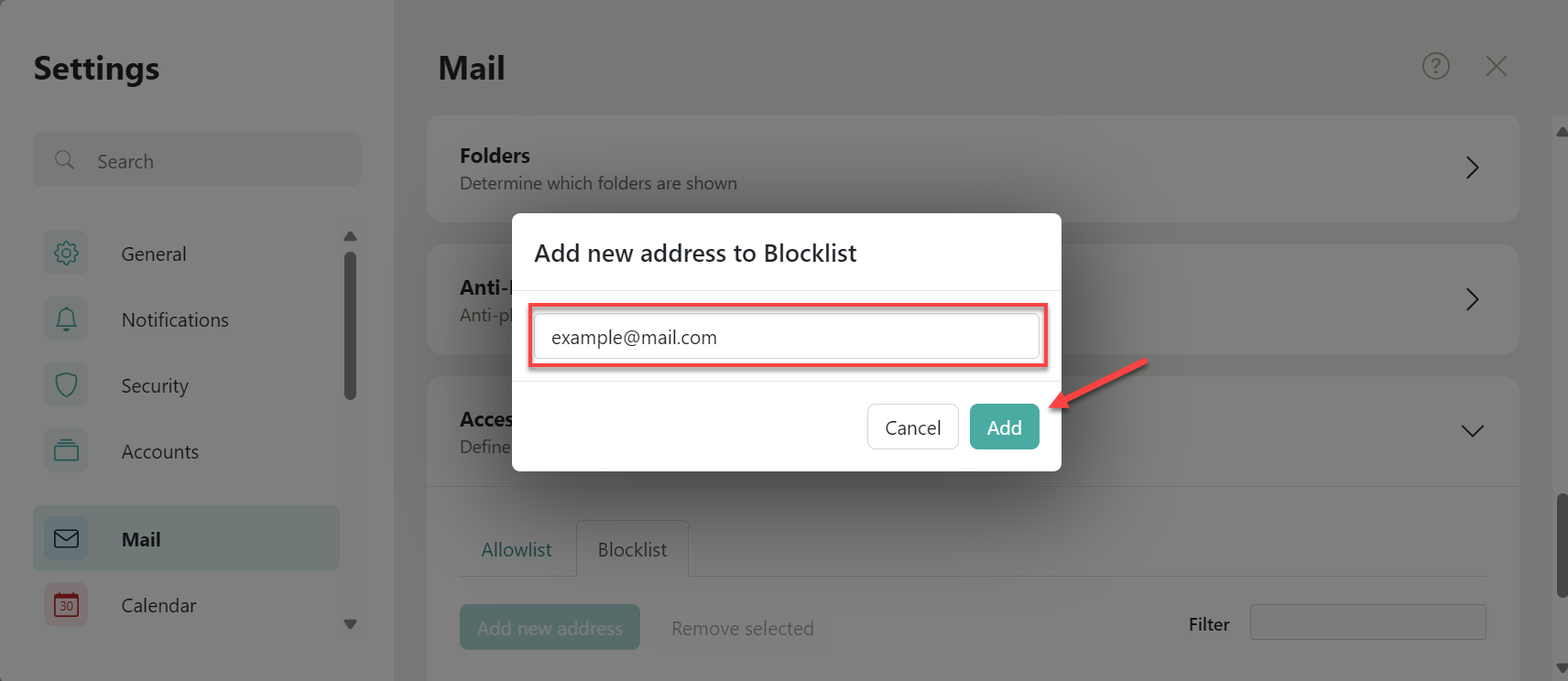Click Remove selected option
The height and width of the screenshot is (681, 1568).
coord(743,628)
